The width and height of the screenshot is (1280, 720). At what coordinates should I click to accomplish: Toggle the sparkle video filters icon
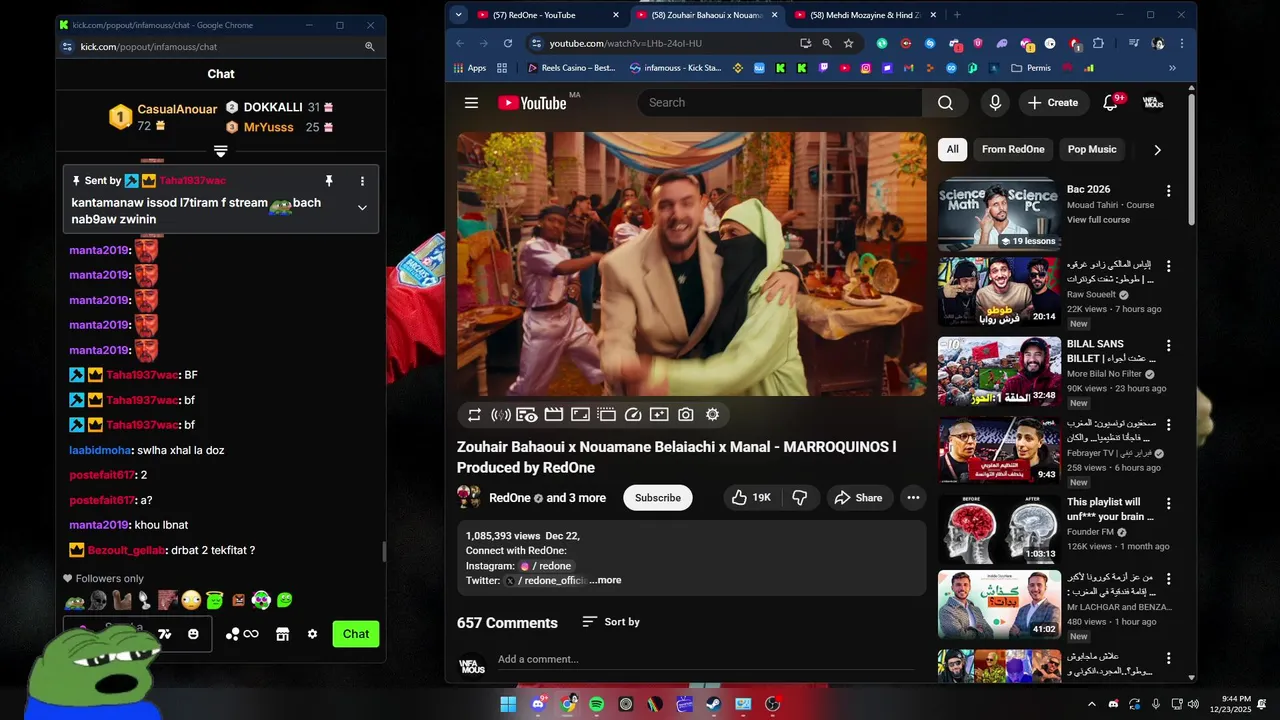[659, 415]
